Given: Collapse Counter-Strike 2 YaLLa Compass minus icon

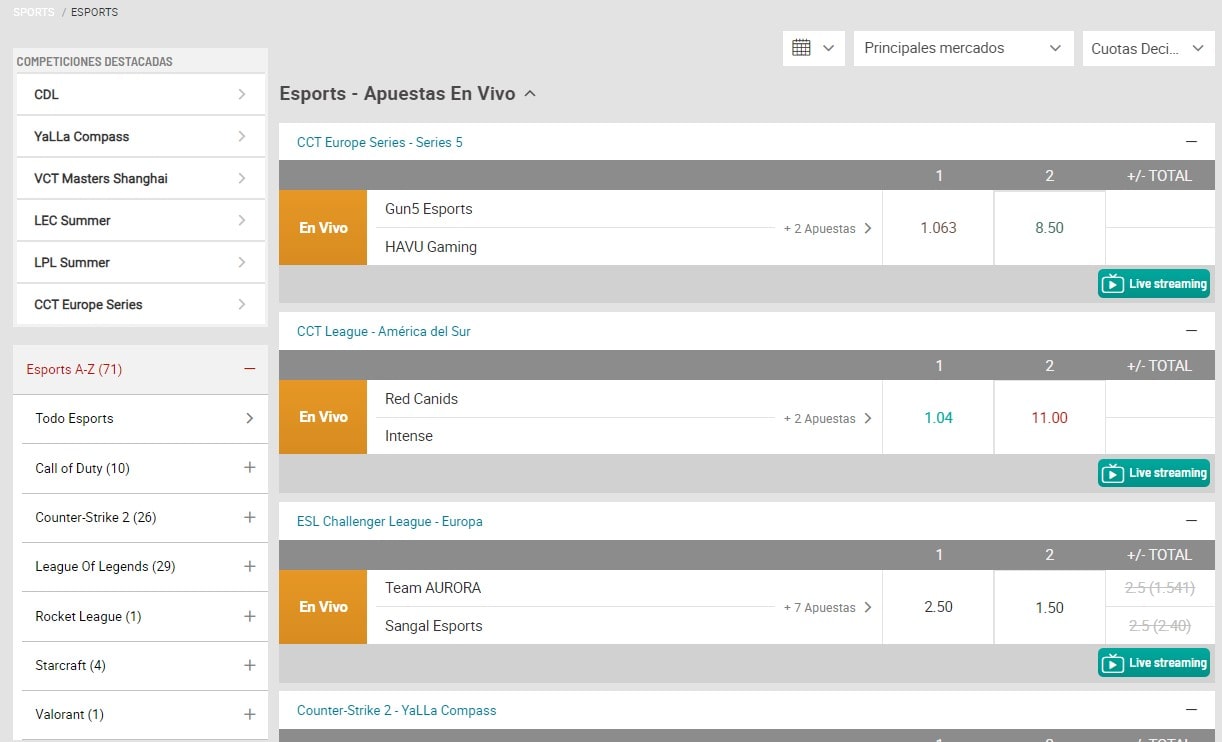Looking at the screenshot, I should pyautogui.click(x=1191, y=710).
